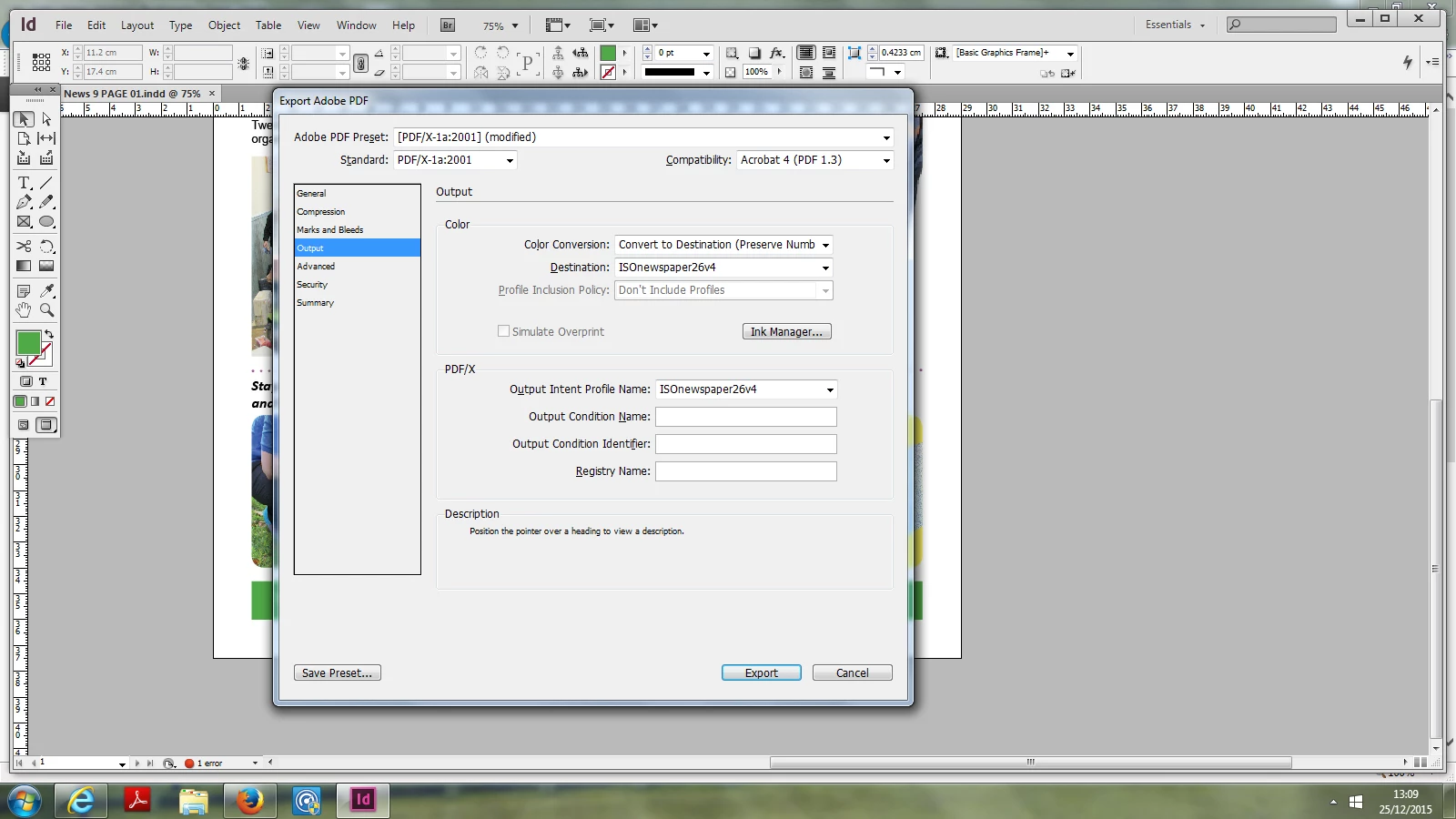Select the Zoom tool
Image resolution: width=1456 pixels, height=819 pixels.
46,310
